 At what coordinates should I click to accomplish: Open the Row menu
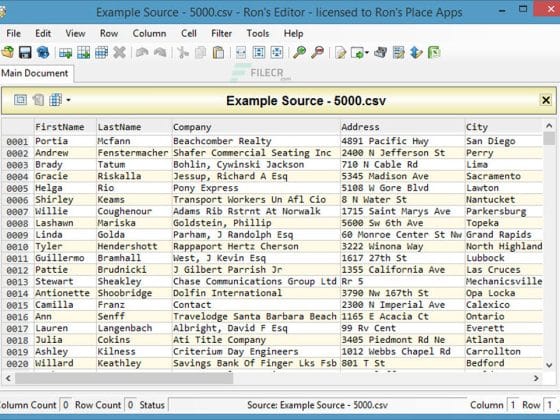109,33
